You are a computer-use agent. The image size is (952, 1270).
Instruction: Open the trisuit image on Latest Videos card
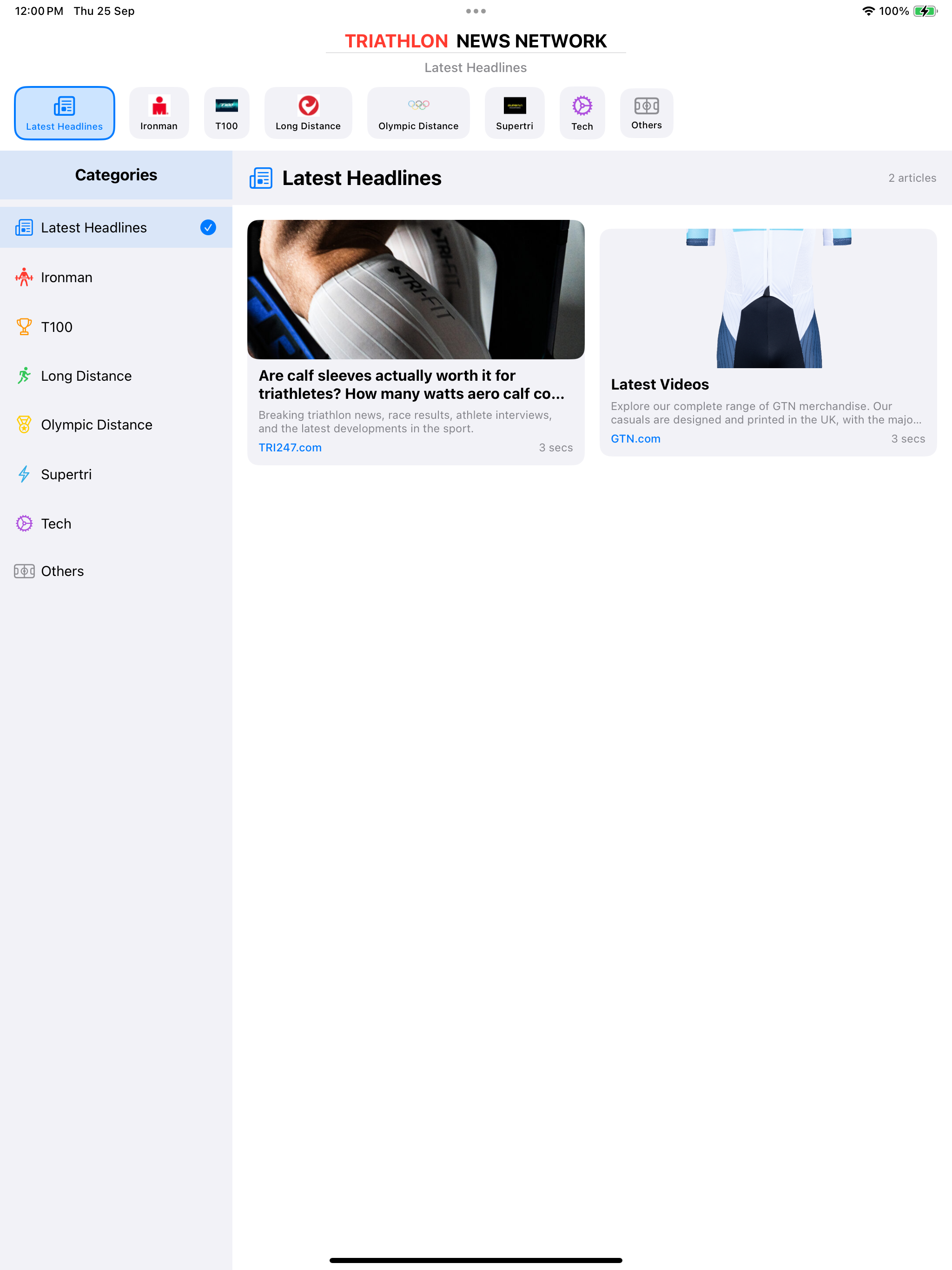pos(768,298)
